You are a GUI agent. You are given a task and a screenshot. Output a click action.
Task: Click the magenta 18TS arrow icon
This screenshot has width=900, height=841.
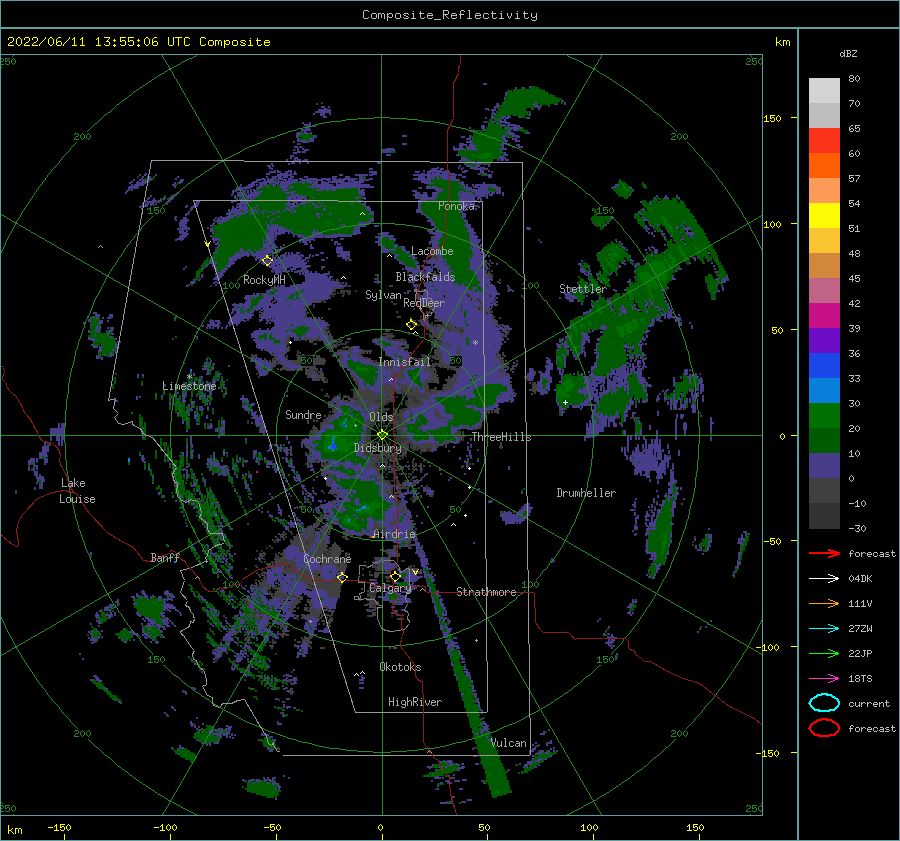[x=824, y=678]
